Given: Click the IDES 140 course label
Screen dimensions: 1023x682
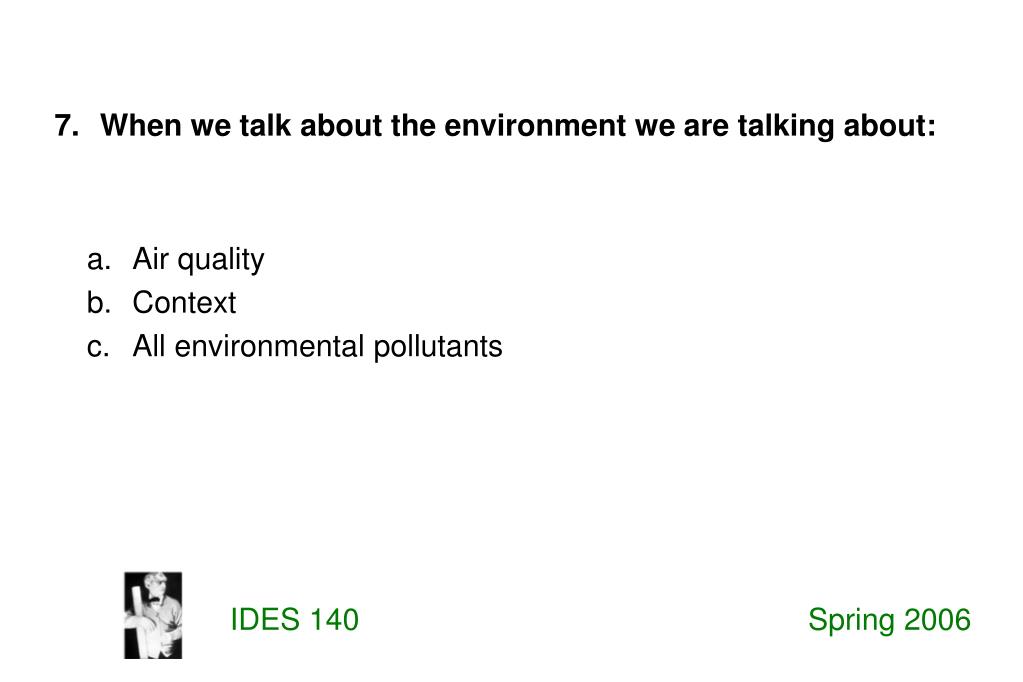Looking at the screenshot, I should pyautogui.click(x=294, y=619).
